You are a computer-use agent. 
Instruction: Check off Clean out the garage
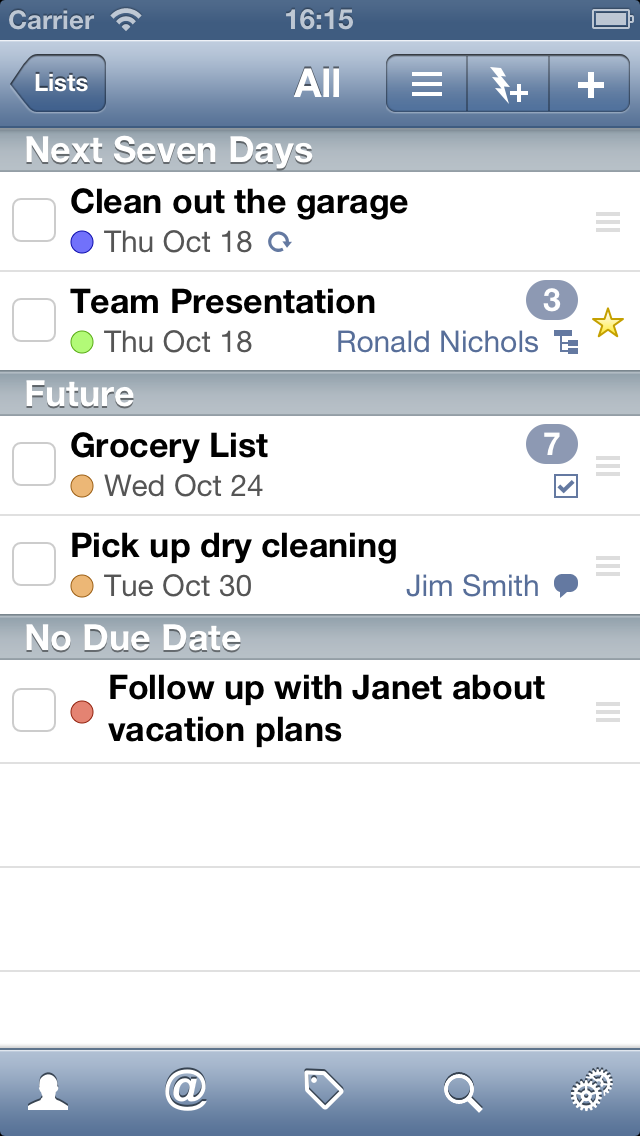click(34, 220)
